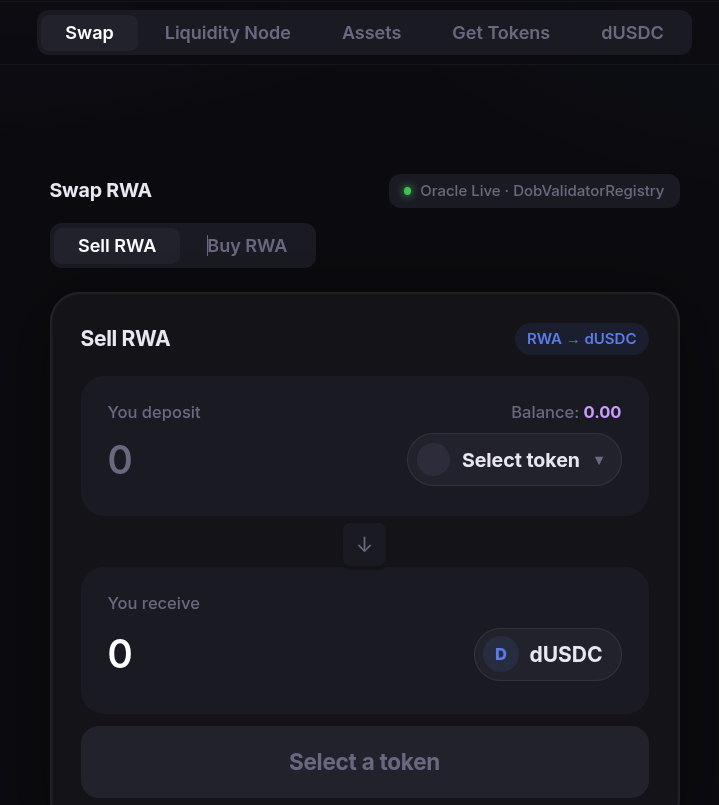Click the swap direction down-arrow icon
The image size is (719, 805).
[364, 544]
